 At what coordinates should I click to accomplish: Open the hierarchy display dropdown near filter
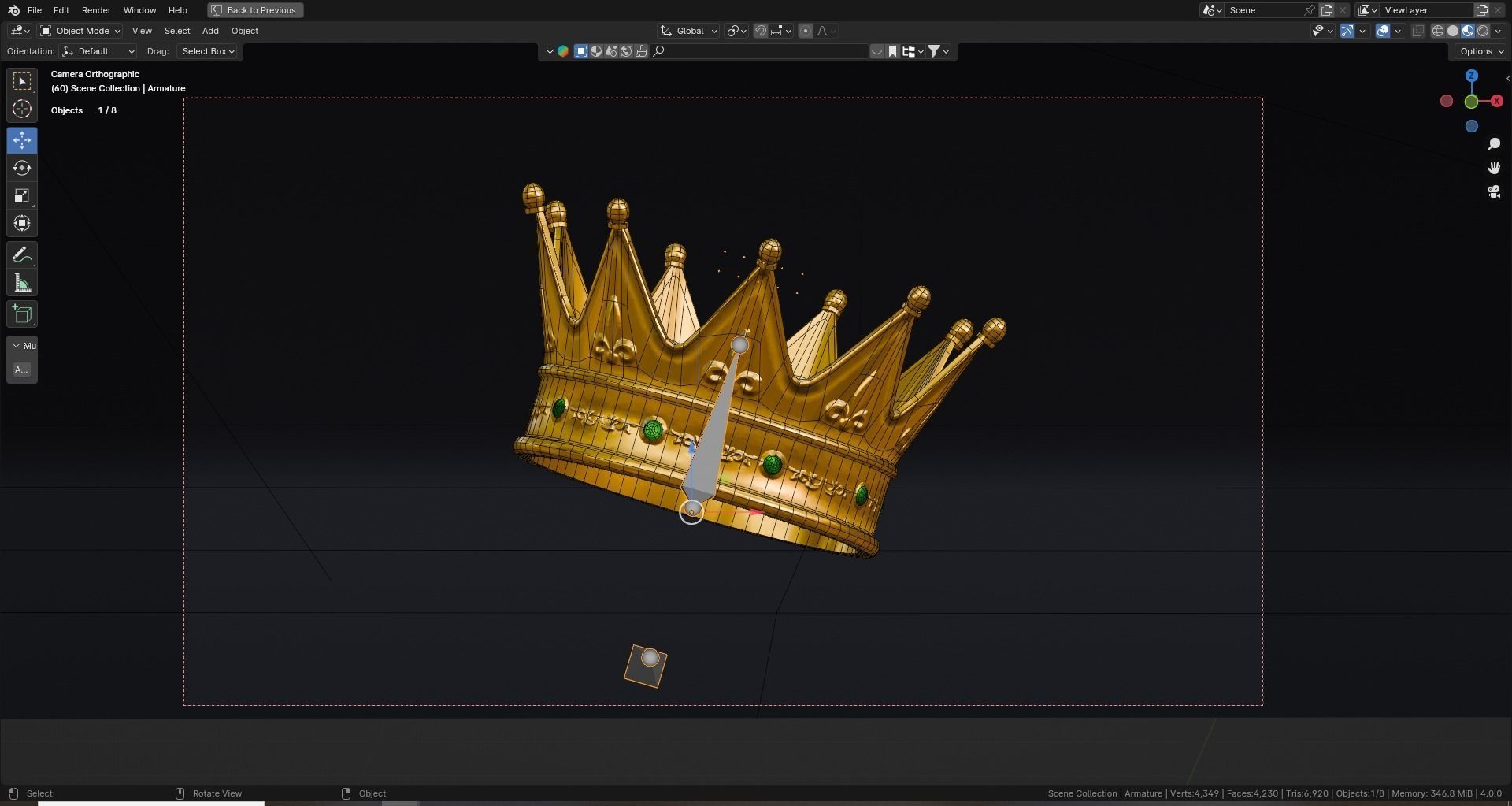tap(912, 51)
